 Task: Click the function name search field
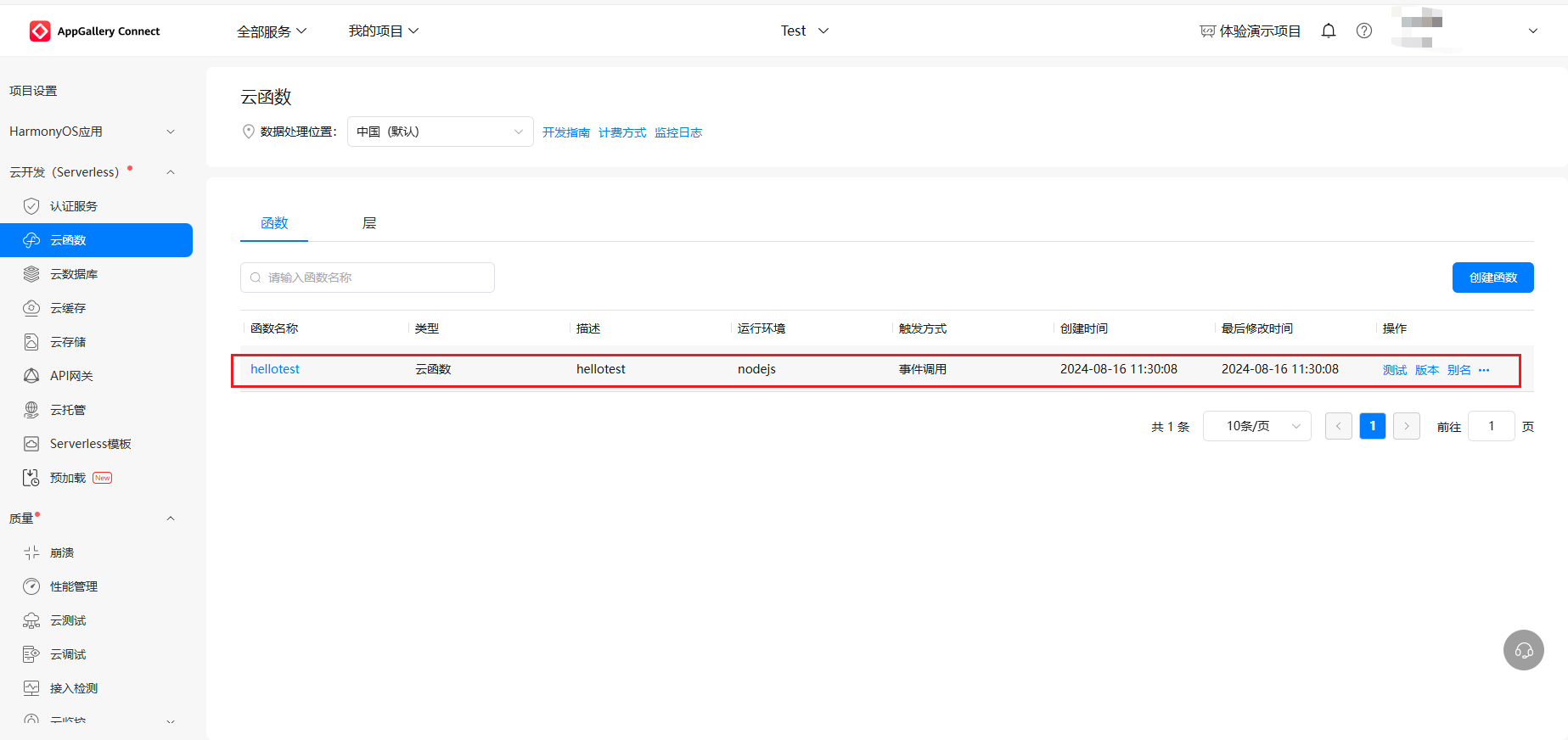click(x=368, y=277)
